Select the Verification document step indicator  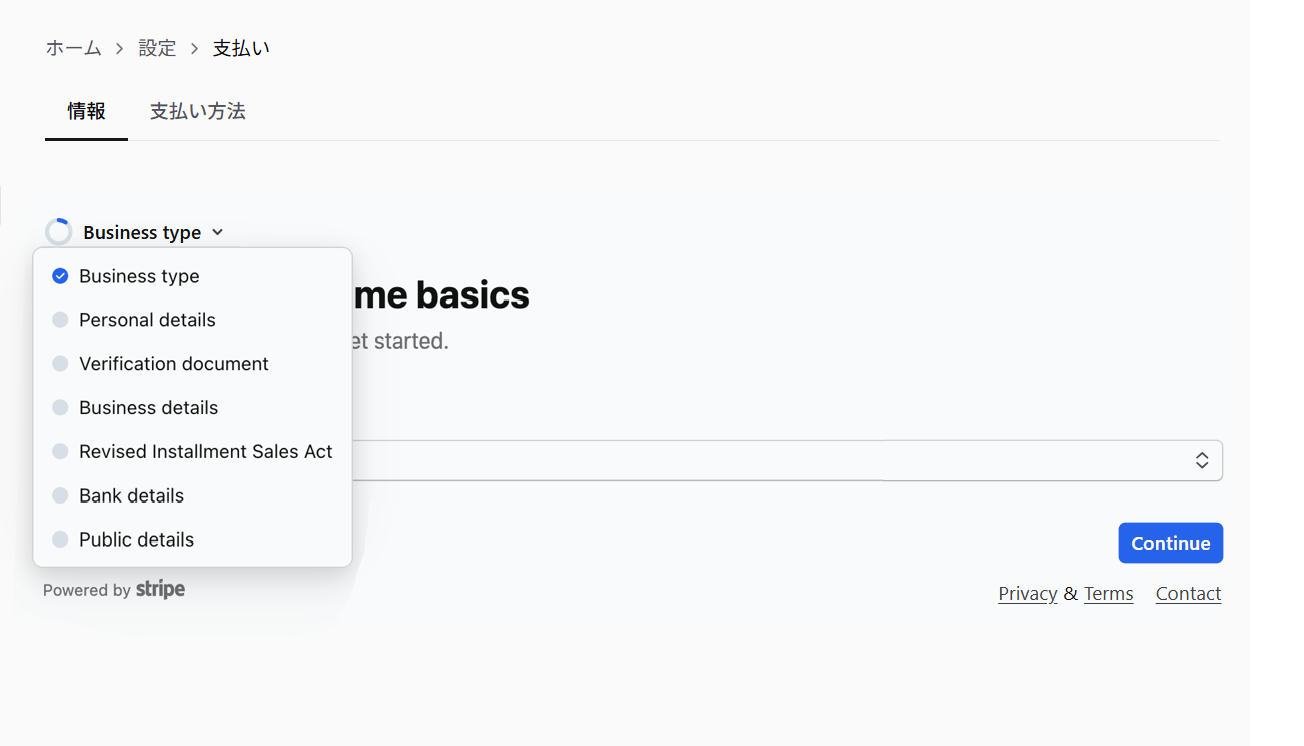173,363
